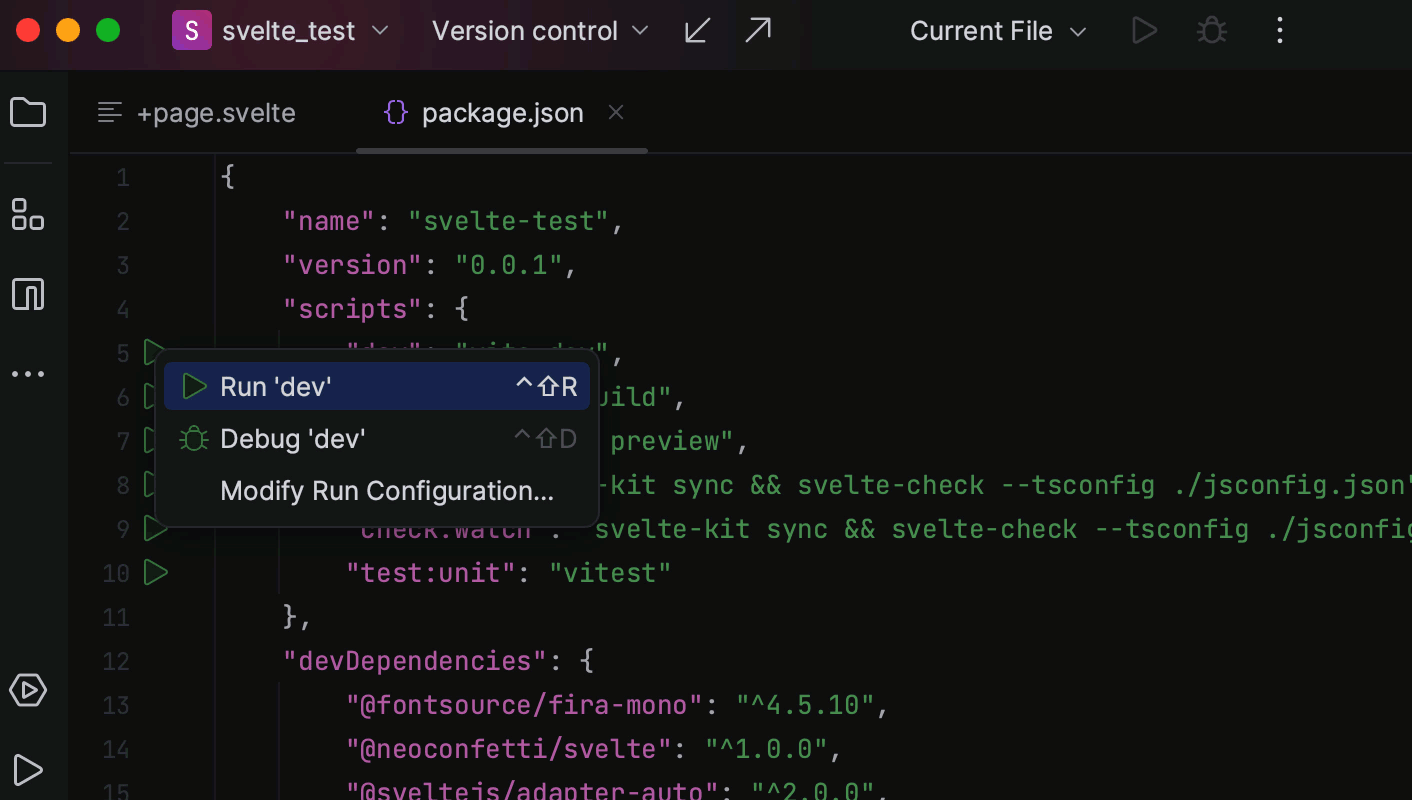The image size is (1412, 800).
Task: Click the Debug bug icon in toolbar
Action: 1212,31
